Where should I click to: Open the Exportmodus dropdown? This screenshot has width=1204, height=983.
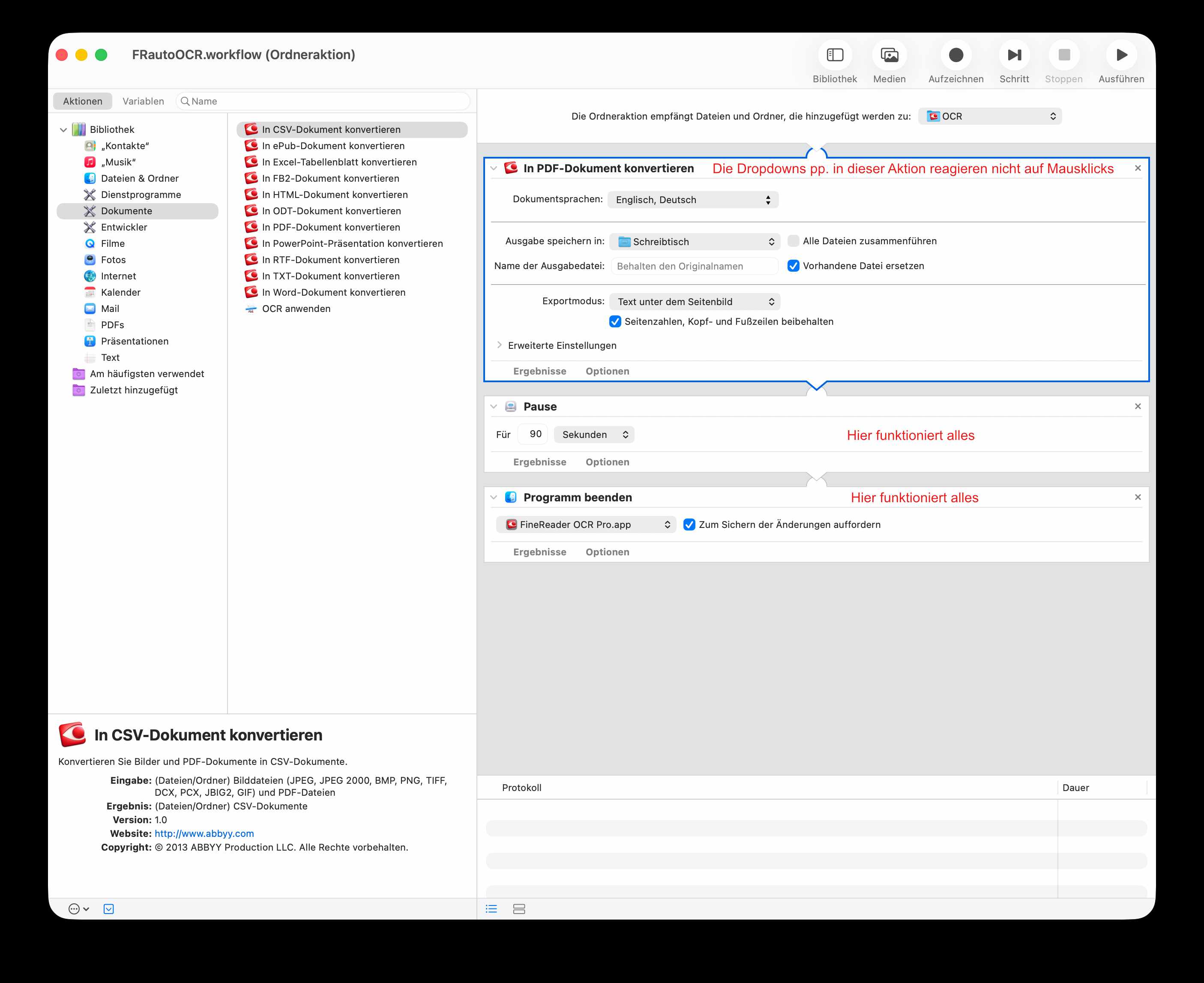pos(695,302)
